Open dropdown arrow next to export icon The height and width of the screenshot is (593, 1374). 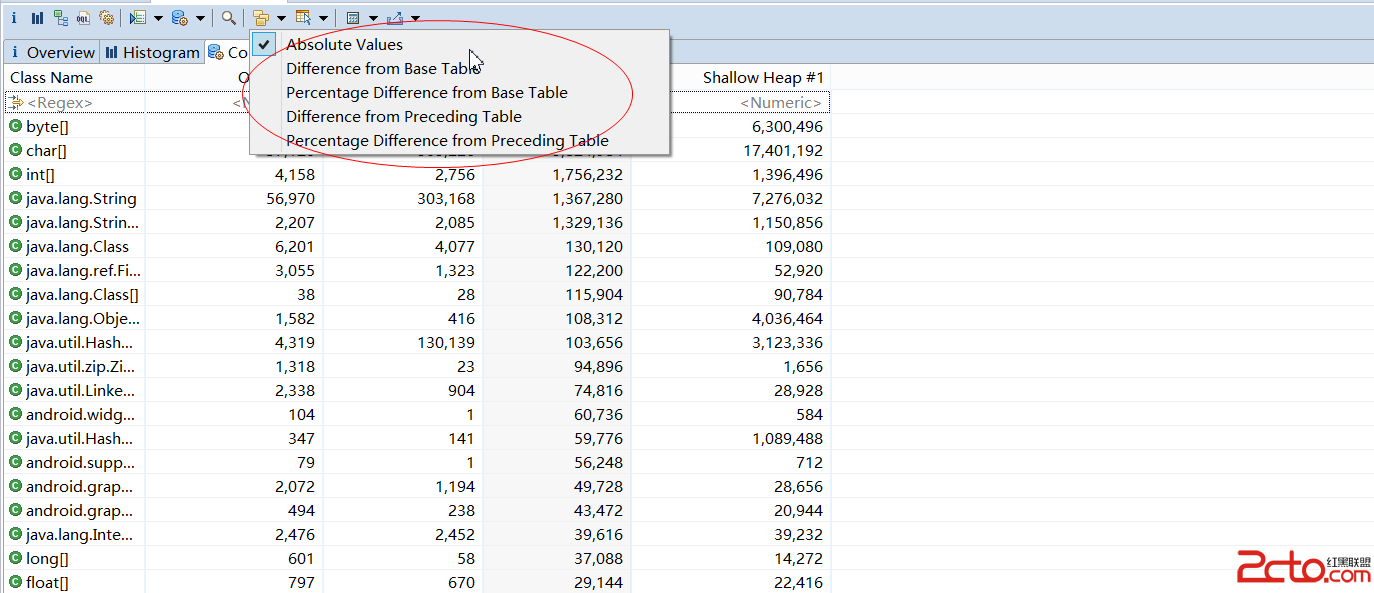[415, 18]
